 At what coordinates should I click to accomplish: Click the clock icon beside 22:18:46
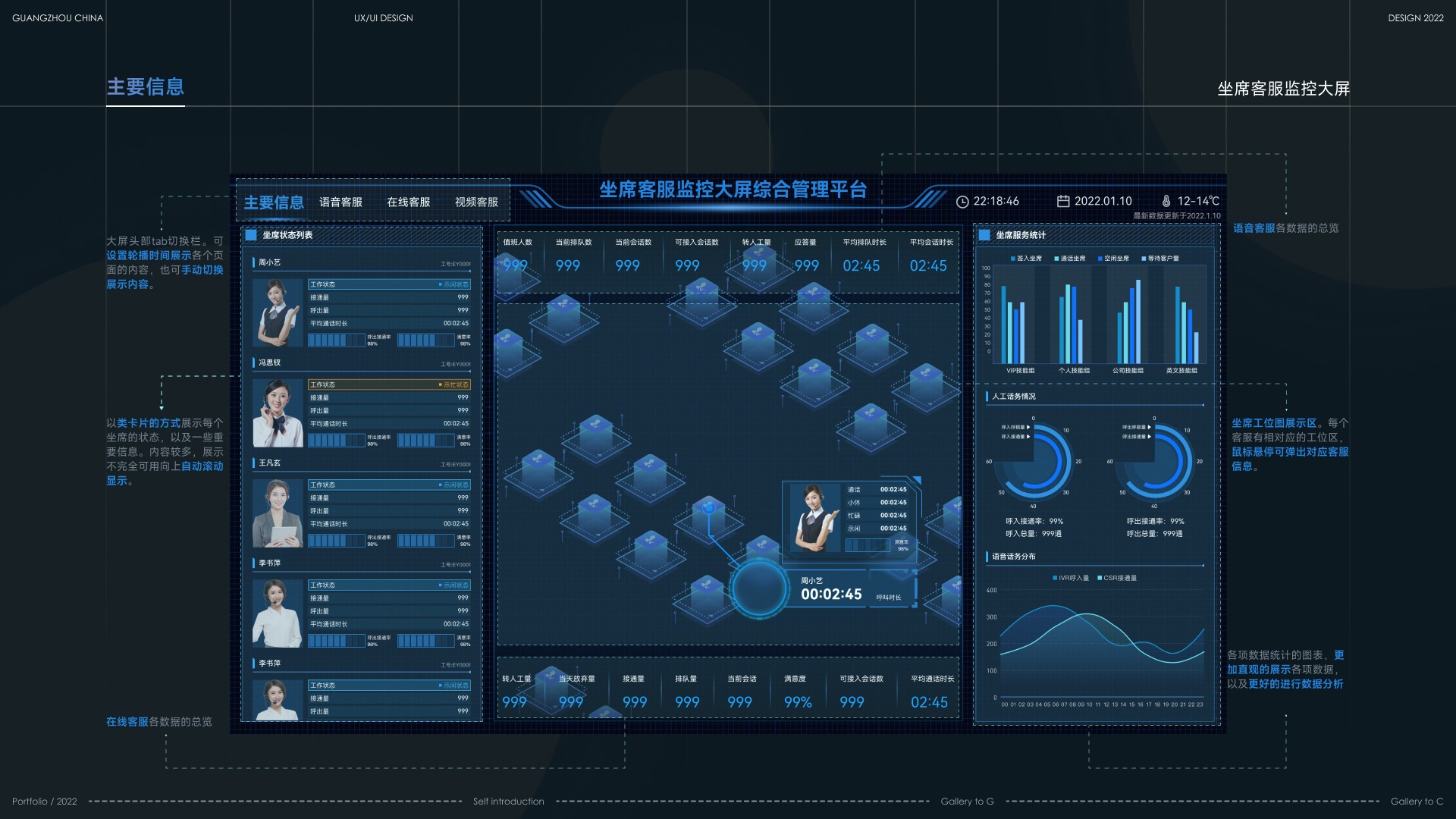tap(962, 202)
